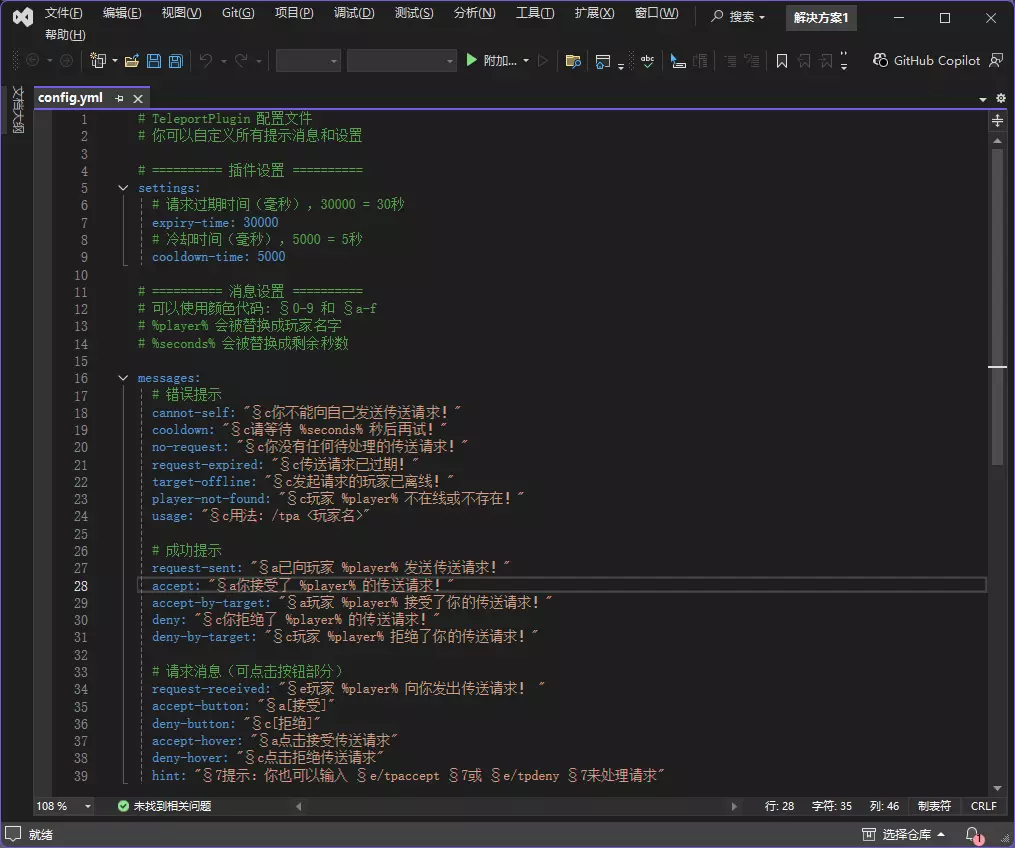Click the save all icon

(x=175, y=61)
